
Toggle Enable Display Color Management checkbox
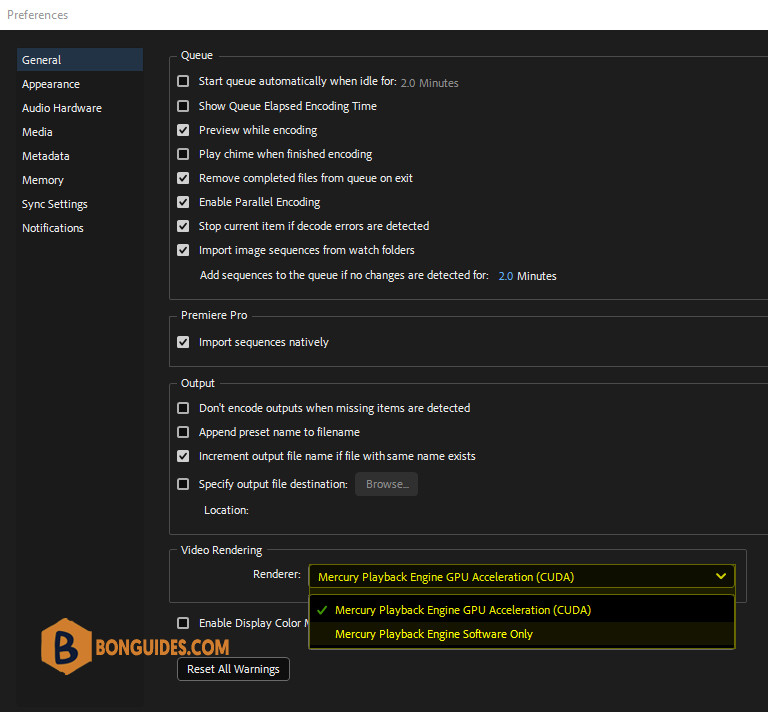point(183,623)
